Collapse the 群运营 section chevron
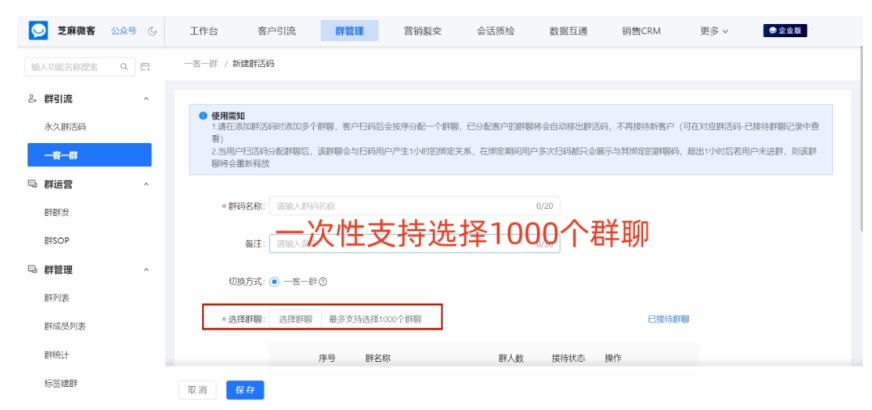This screenshot has height=410, width=872. click(147, 184)
